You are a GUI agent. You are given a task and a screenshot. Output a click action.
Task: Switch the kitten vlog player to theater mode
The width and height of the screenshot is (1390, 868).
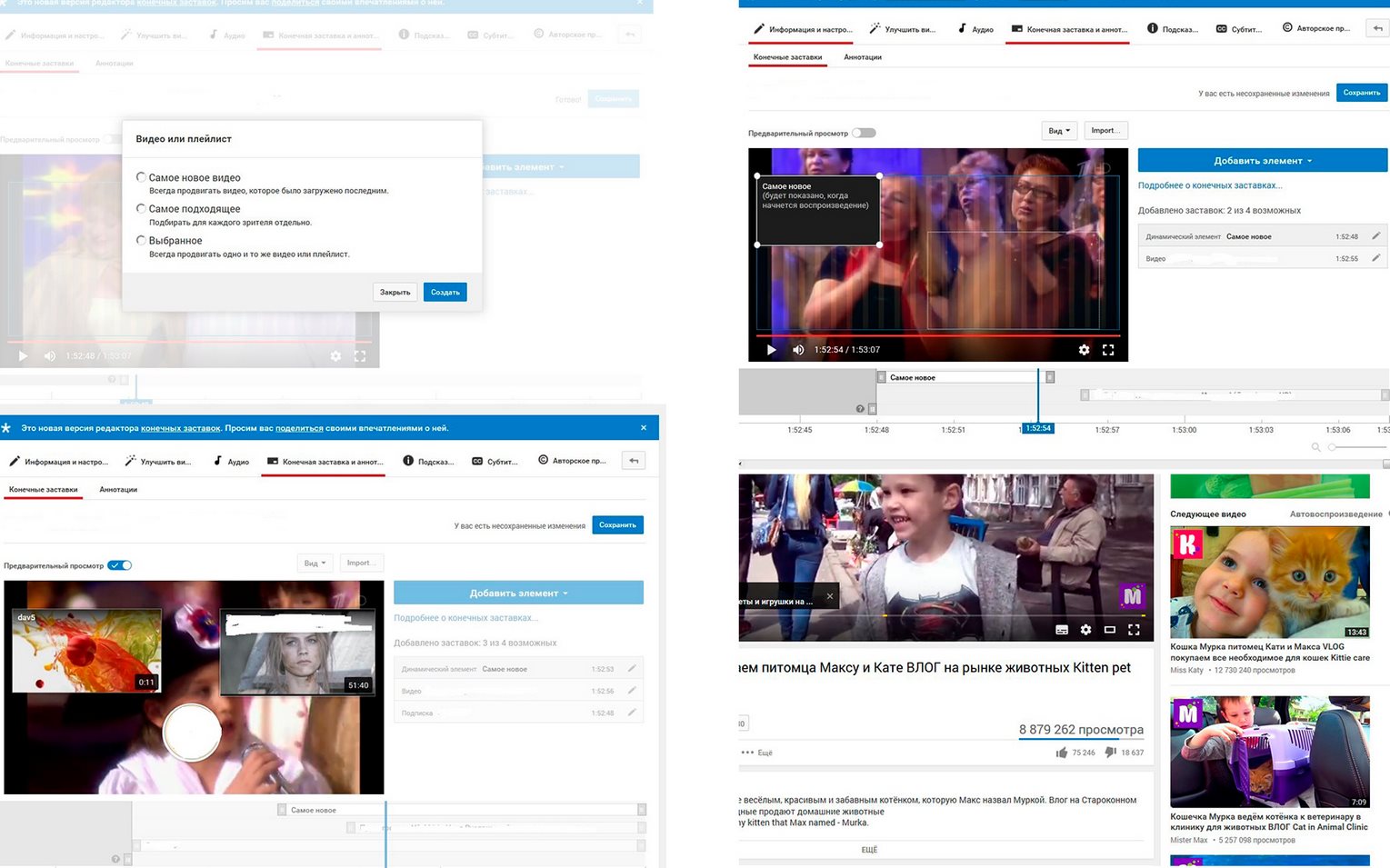1109,629
